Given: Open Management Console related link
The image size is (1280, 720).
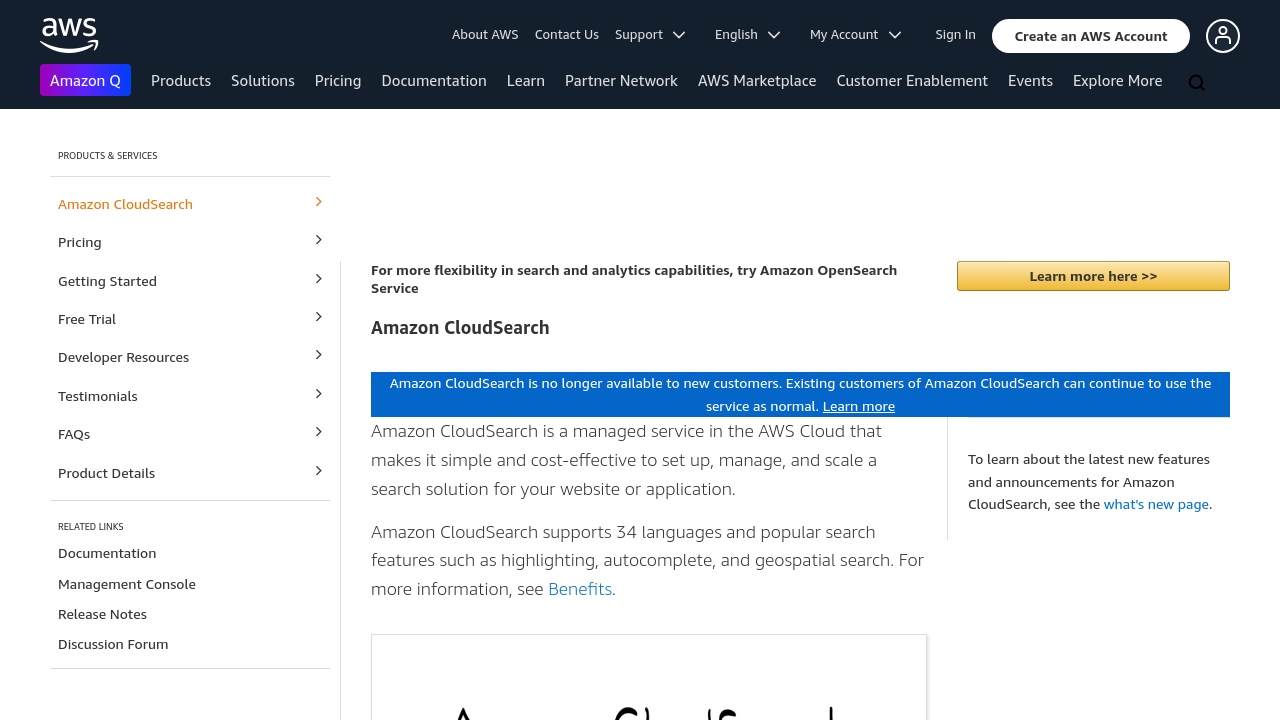Looking at the screenshot, I should 127,584.
